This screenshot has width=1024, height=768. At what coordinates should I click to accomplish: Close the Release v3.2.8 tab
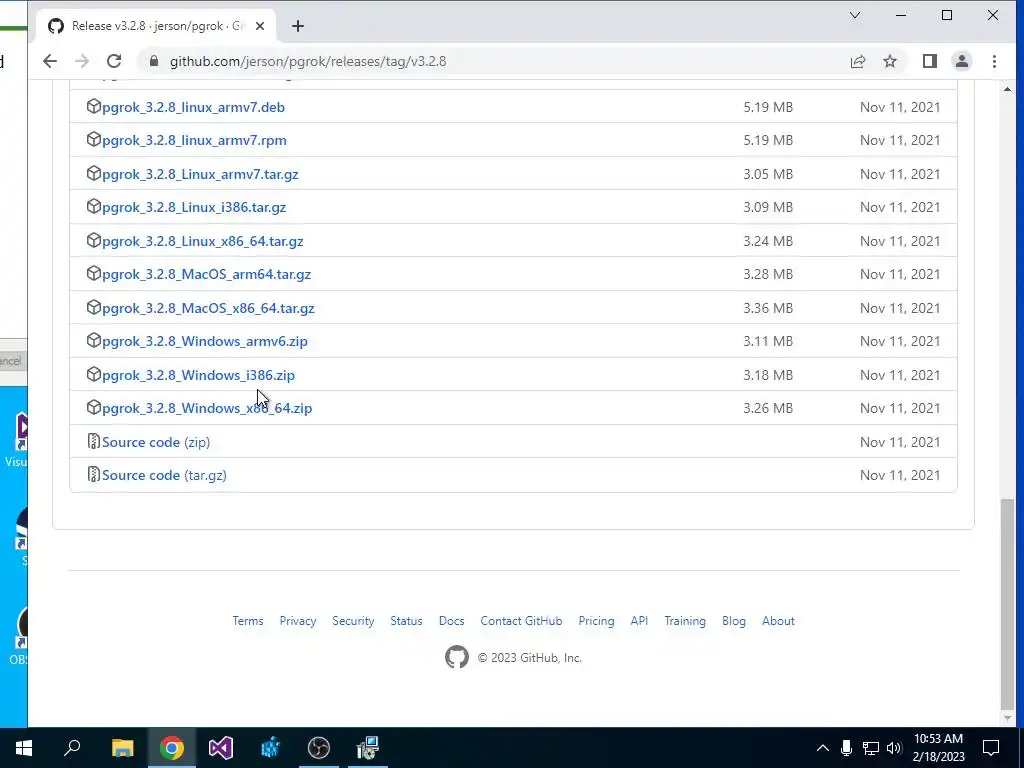point(260,26)
